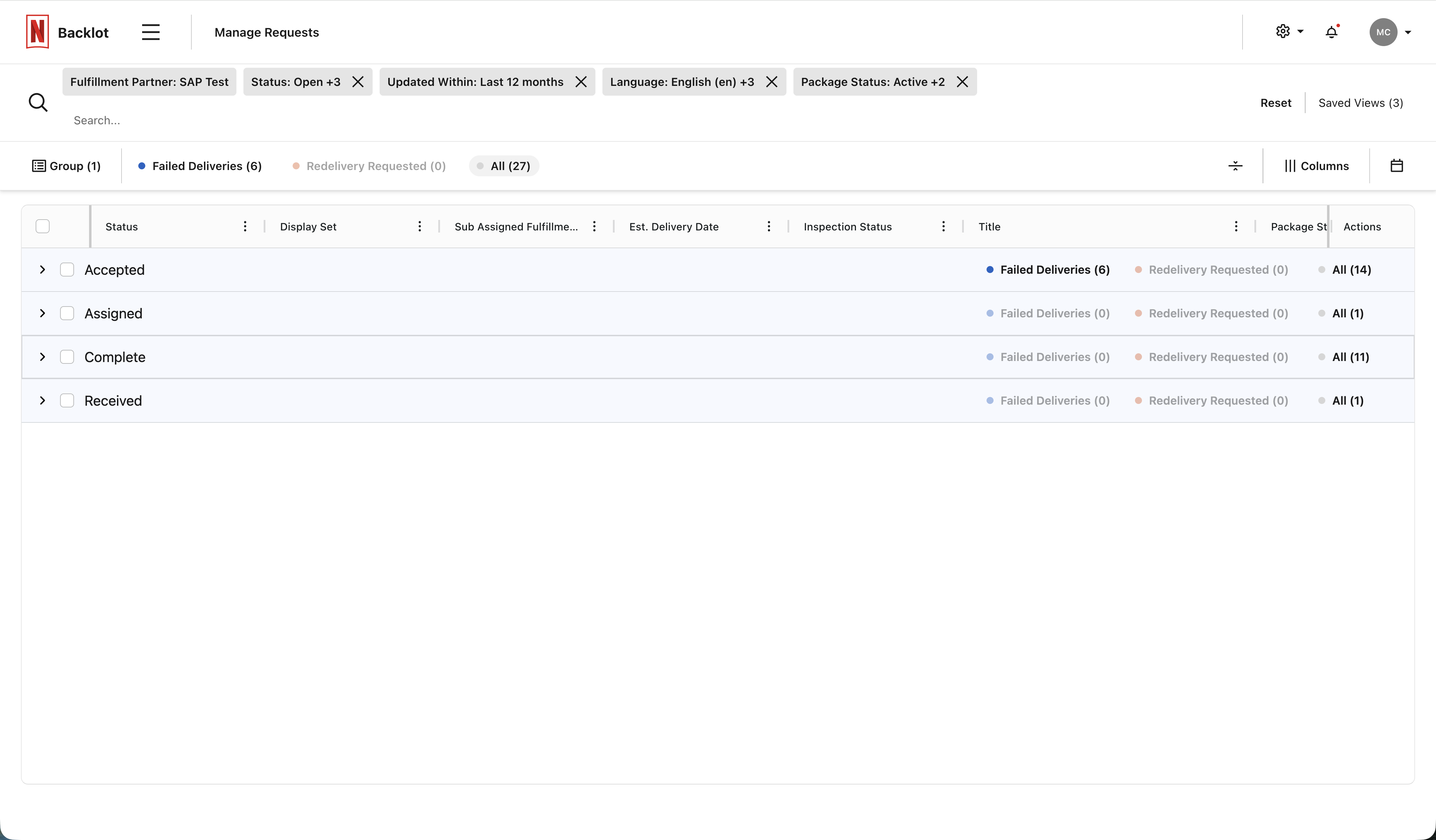Click the Reset filters button
Viewport: 1436px width, 840px height.
[1275, 103]
